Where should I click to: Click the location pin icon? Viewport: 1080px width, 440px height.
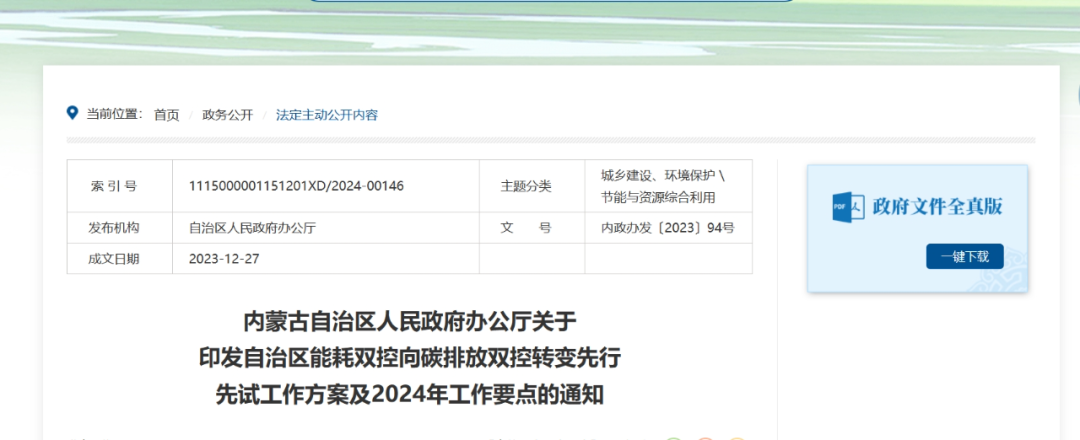pos(72,113)
